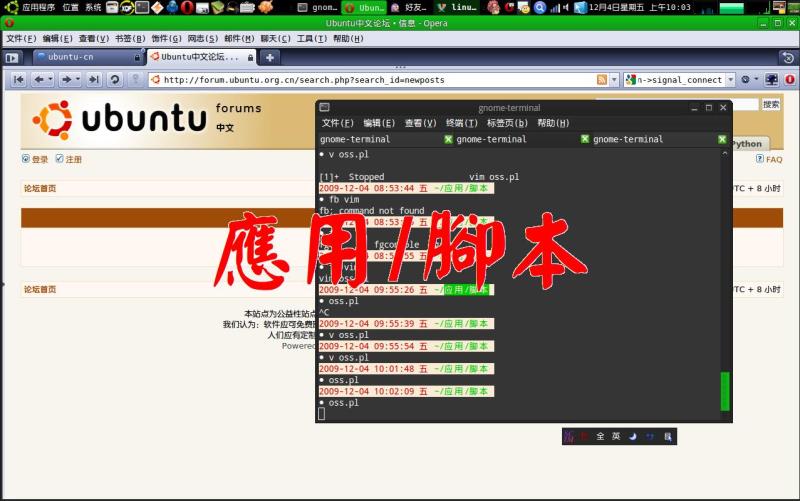This screenshot has height=501, width=800.
Task: Click the monitor icon in Opera toolbar
Action: [771, 80]
